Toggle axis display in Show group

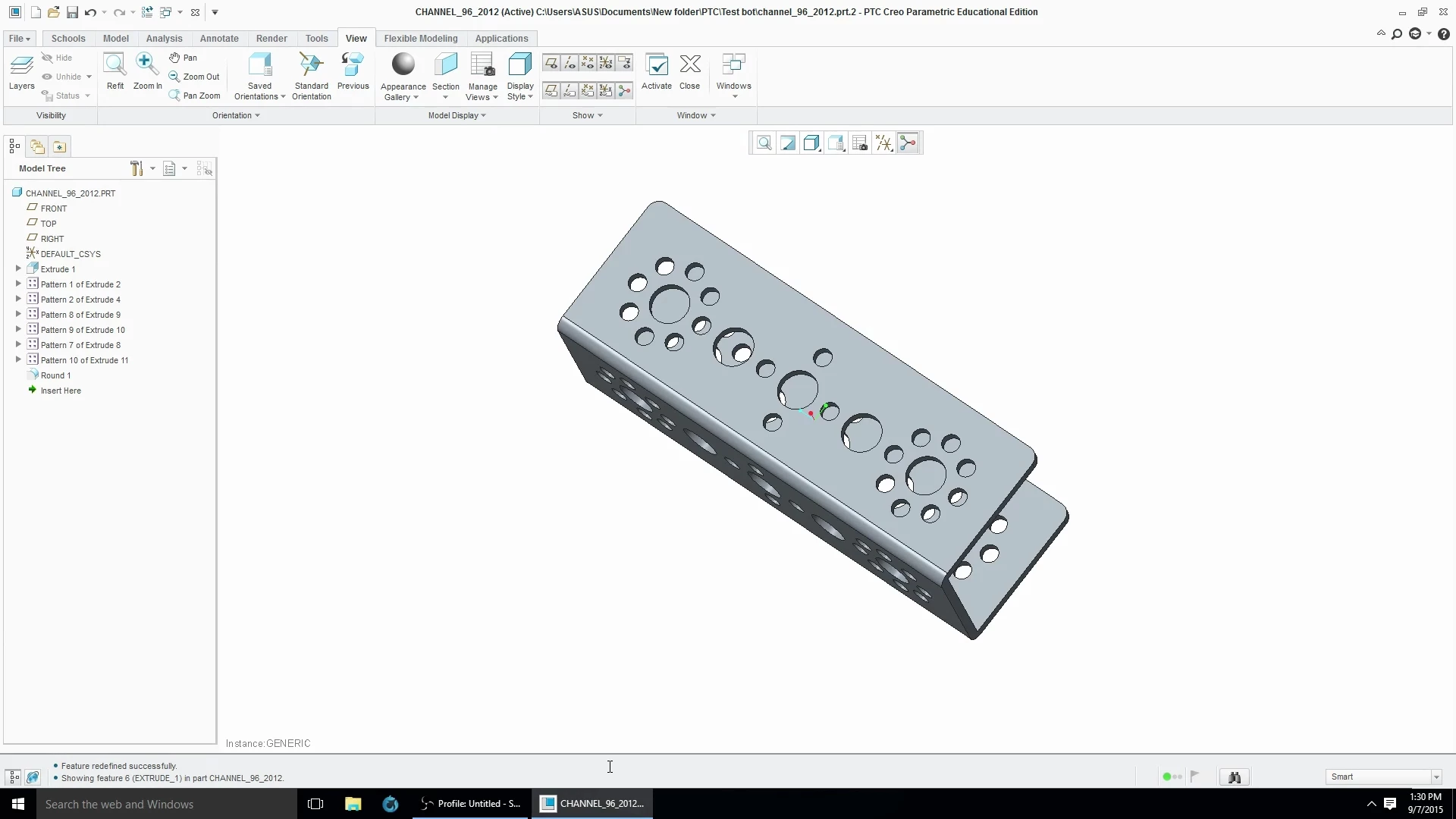(x=570, y=63)
